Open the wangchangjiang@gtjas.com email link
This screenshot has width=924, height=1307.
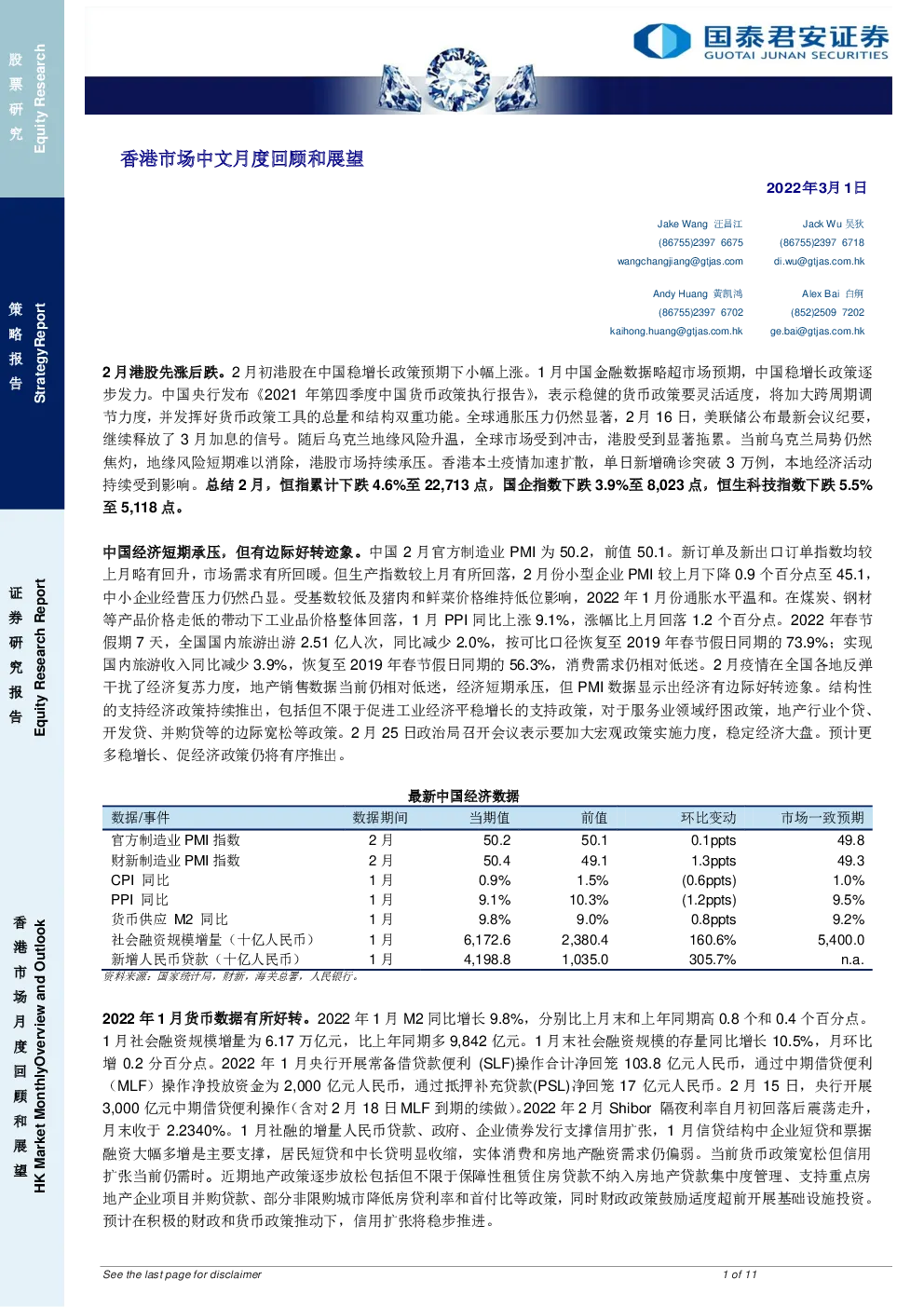click(x=680, y=262)
